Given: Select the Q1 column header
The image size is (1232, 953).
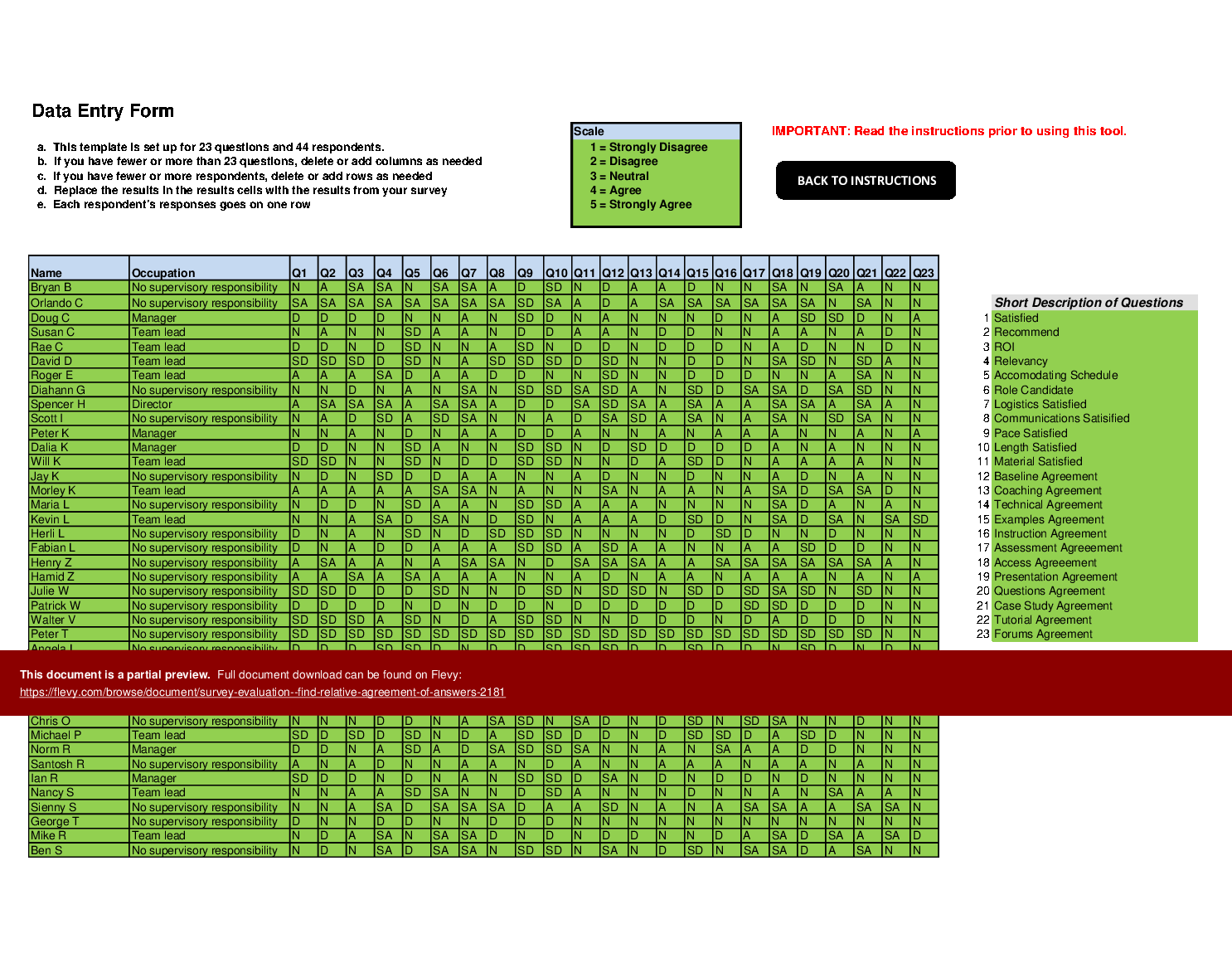Looking at the screenshot, I should 301,272.
